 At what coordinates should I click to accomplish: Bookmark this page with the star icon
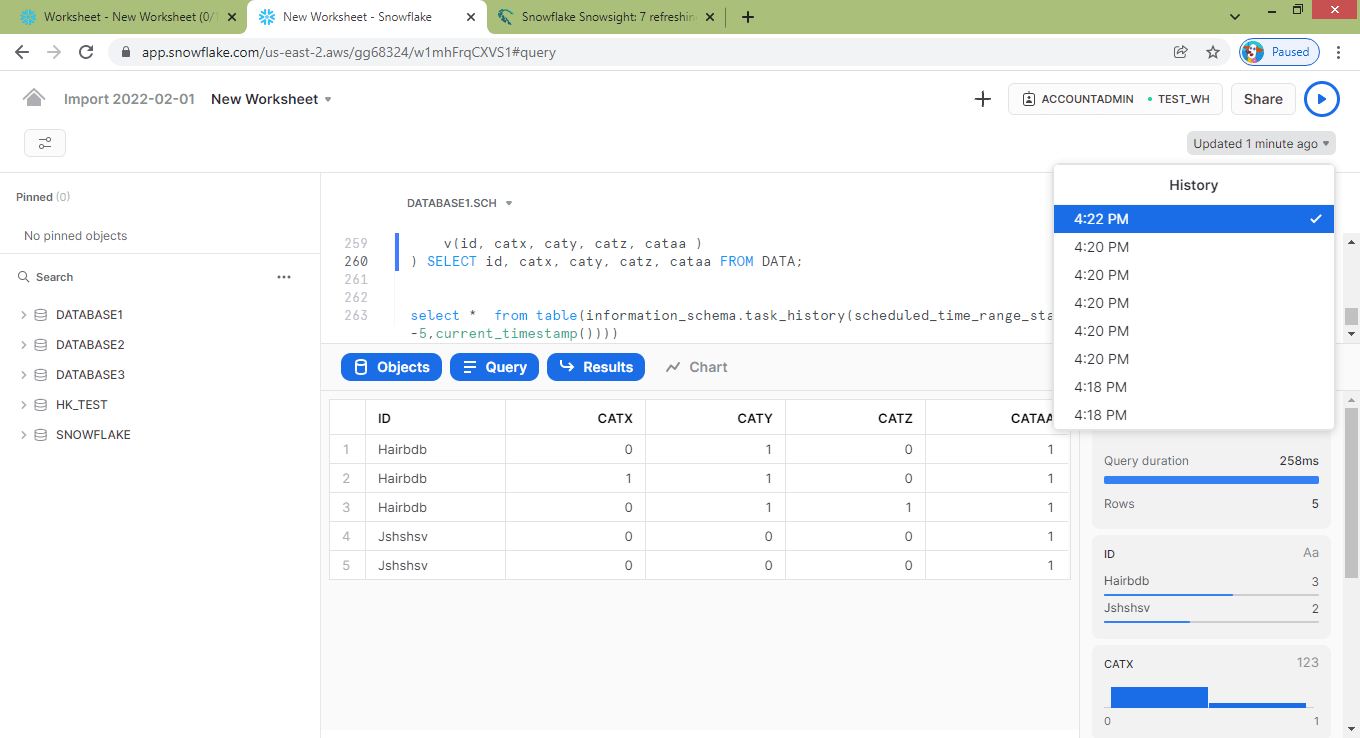pyautogui.click(x=1213, y=52)
